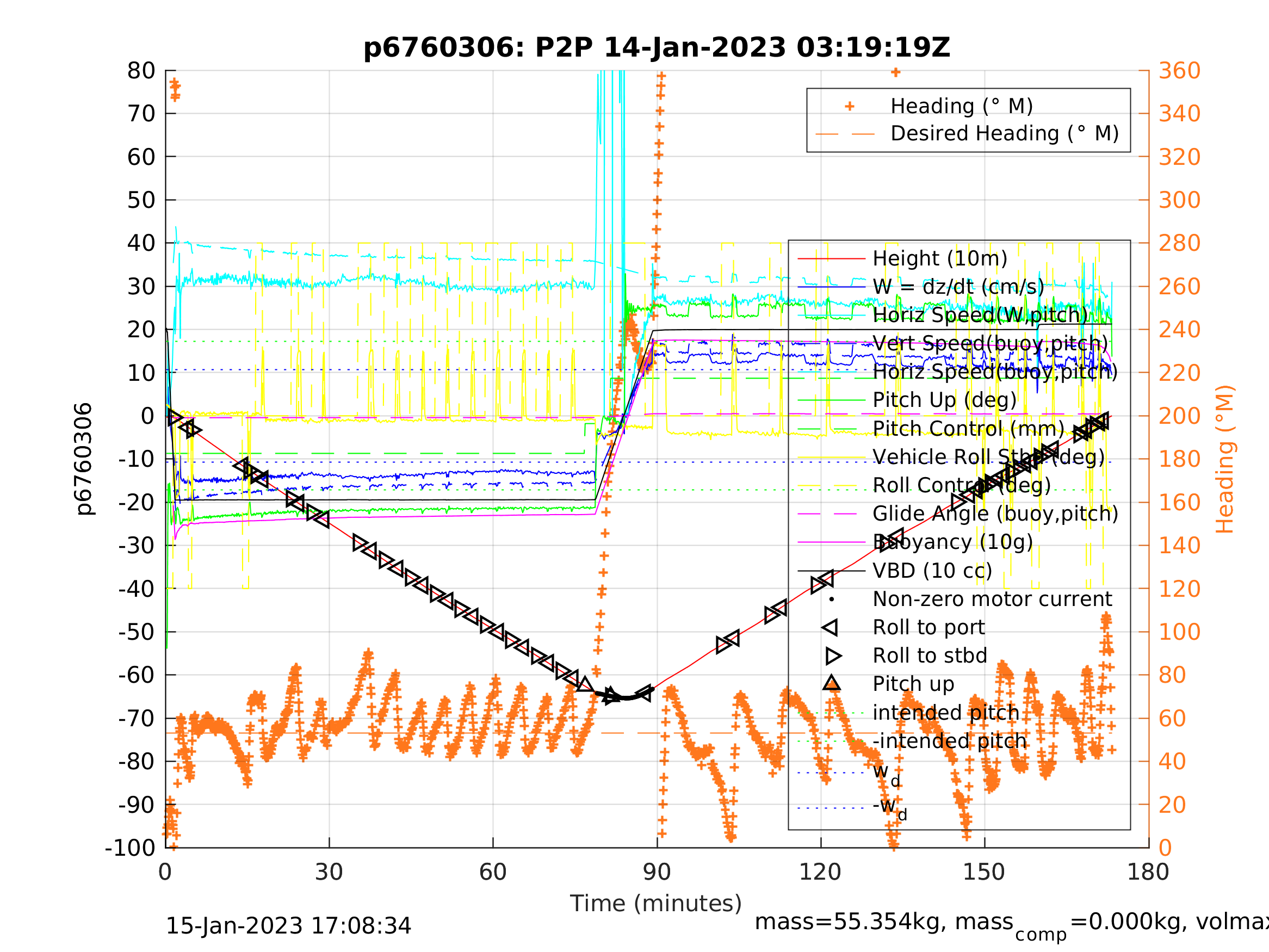Click the orange 240 tick on heading axis
Screen dimensions: 1269x952
point(1180,329)
